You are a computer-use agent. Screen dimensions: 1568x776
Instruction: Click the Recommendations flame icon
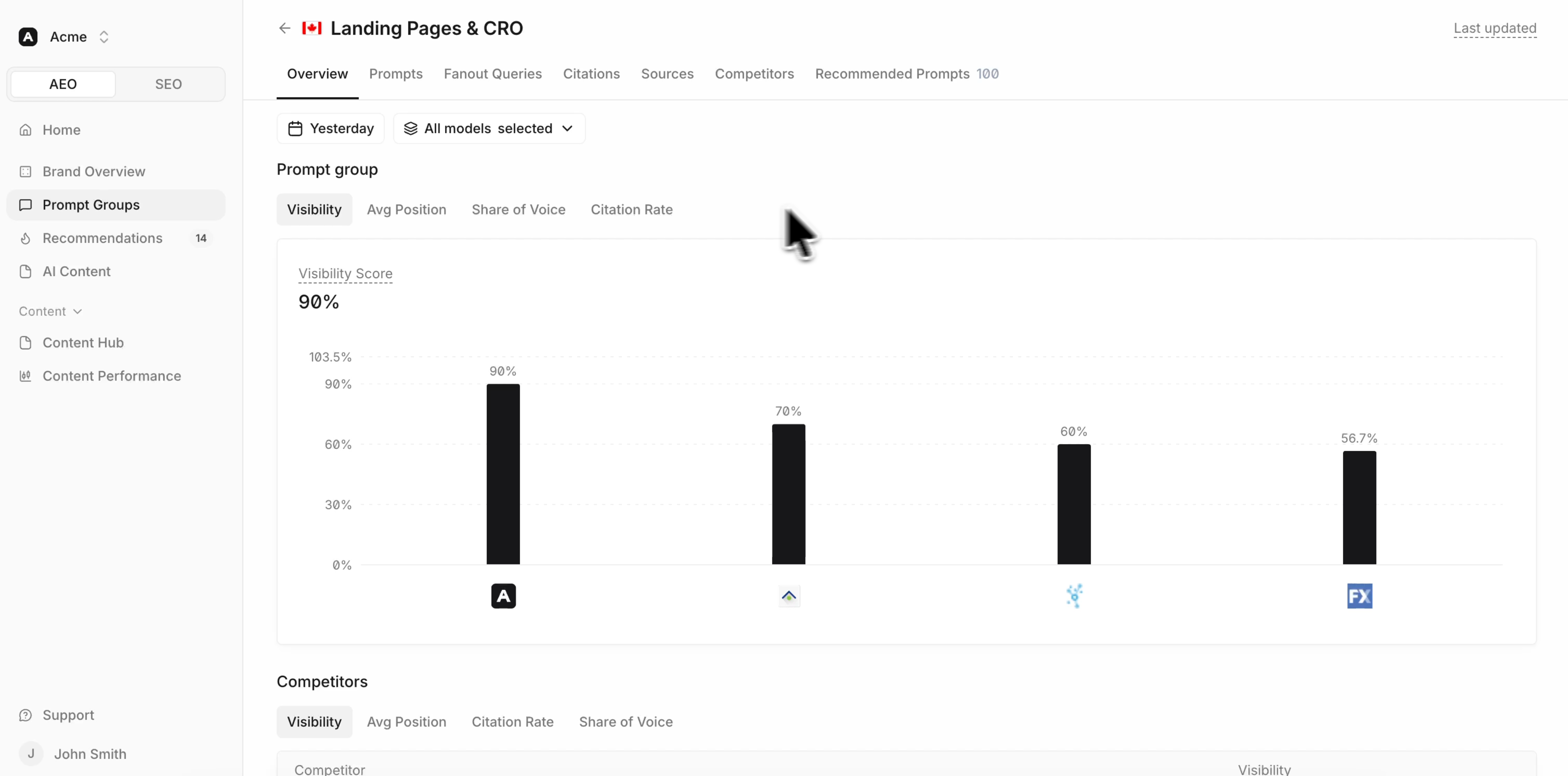[x=25, y=238]
